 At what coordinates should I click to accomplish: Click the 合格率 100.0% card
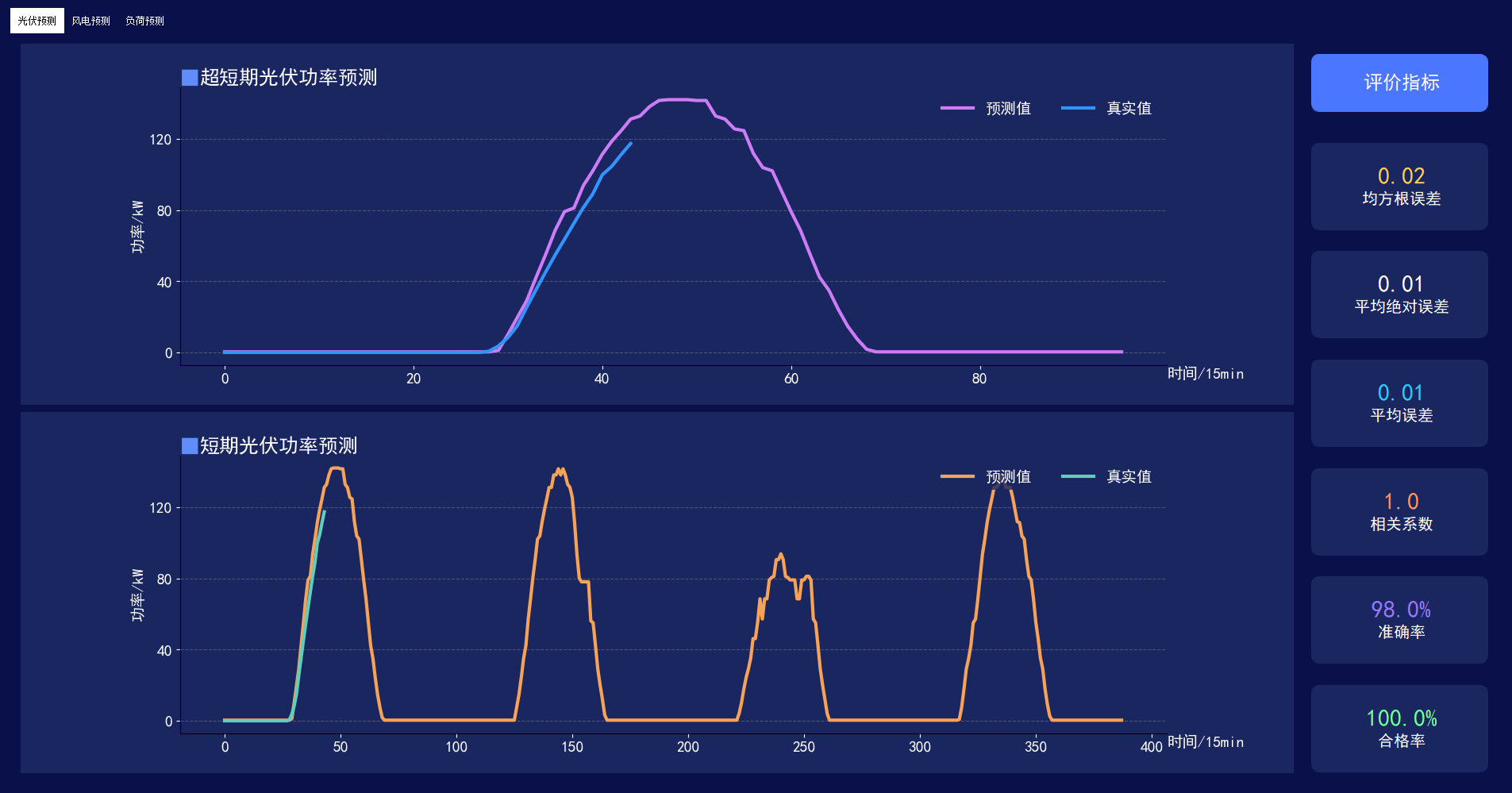point(1399,729)
